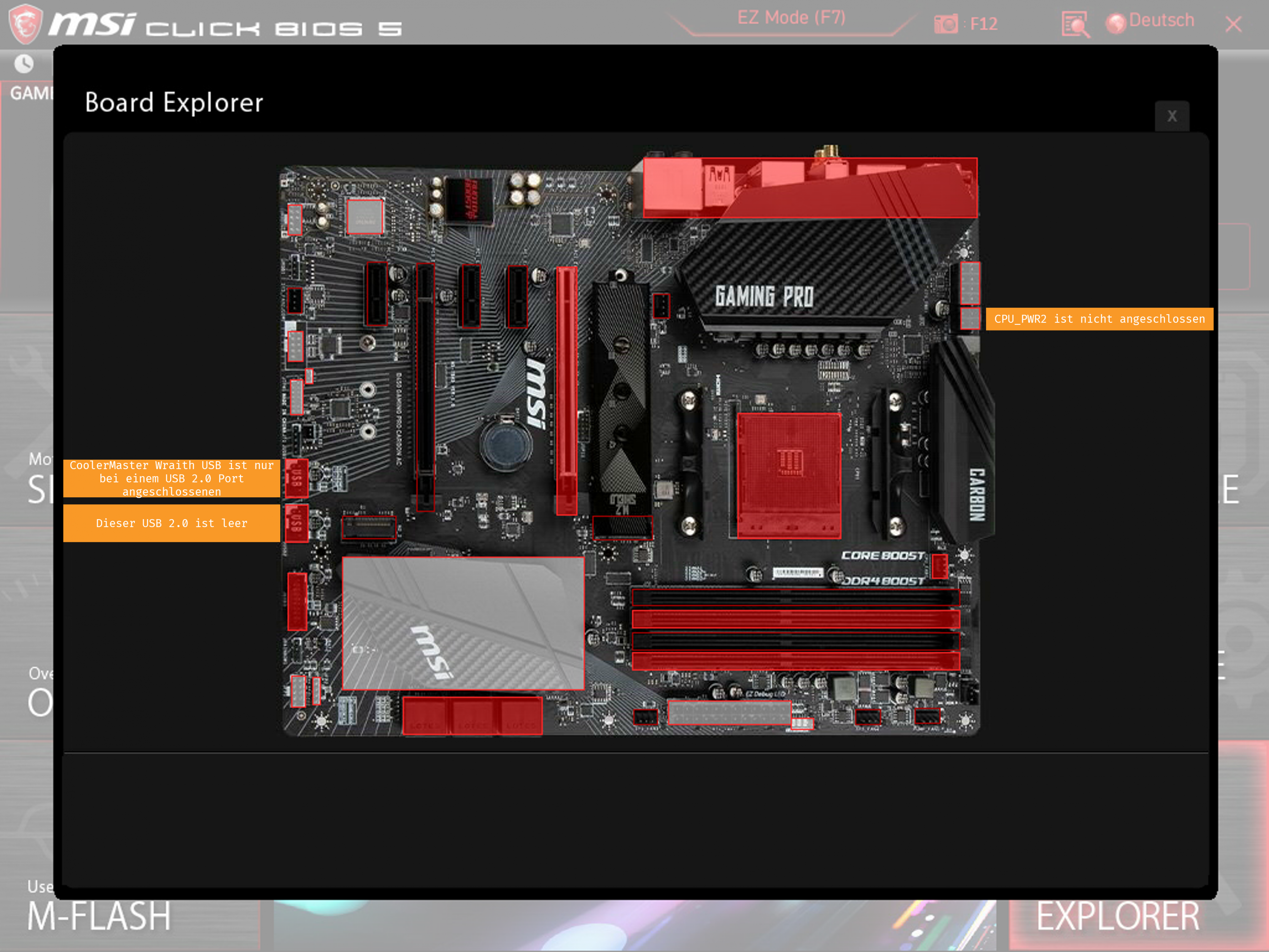
Task: Click the 8-pin CPU power connector
Action: coord(970,283)
